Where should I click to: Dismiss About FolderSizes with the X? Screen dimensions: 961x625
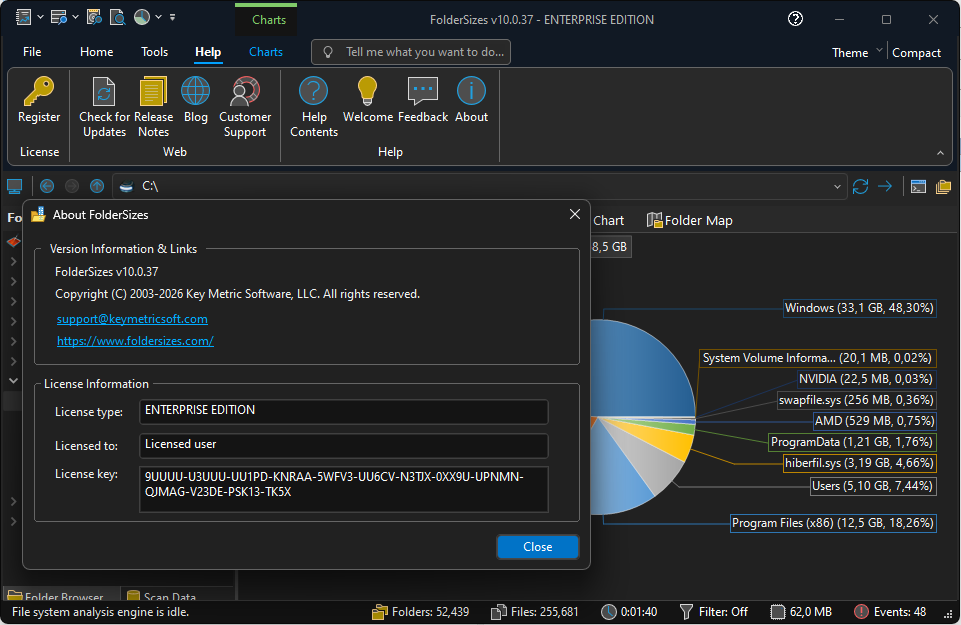click(x=574, y=214)
